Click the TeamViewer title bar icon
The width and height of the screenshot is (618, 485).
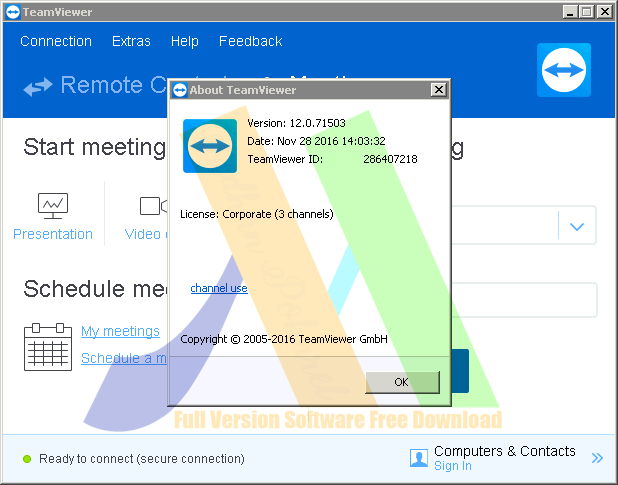[x=13, y=12]
